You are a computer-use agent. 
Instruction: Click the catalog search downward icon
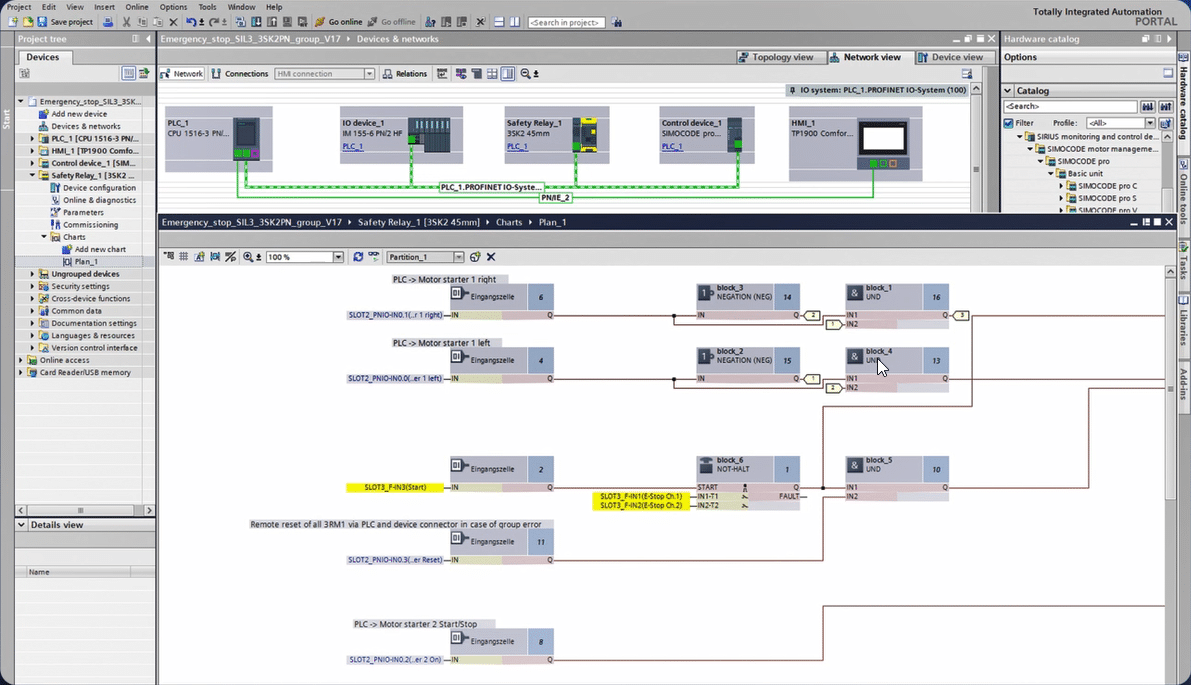pyautogui.click(x=1148, y=106)
